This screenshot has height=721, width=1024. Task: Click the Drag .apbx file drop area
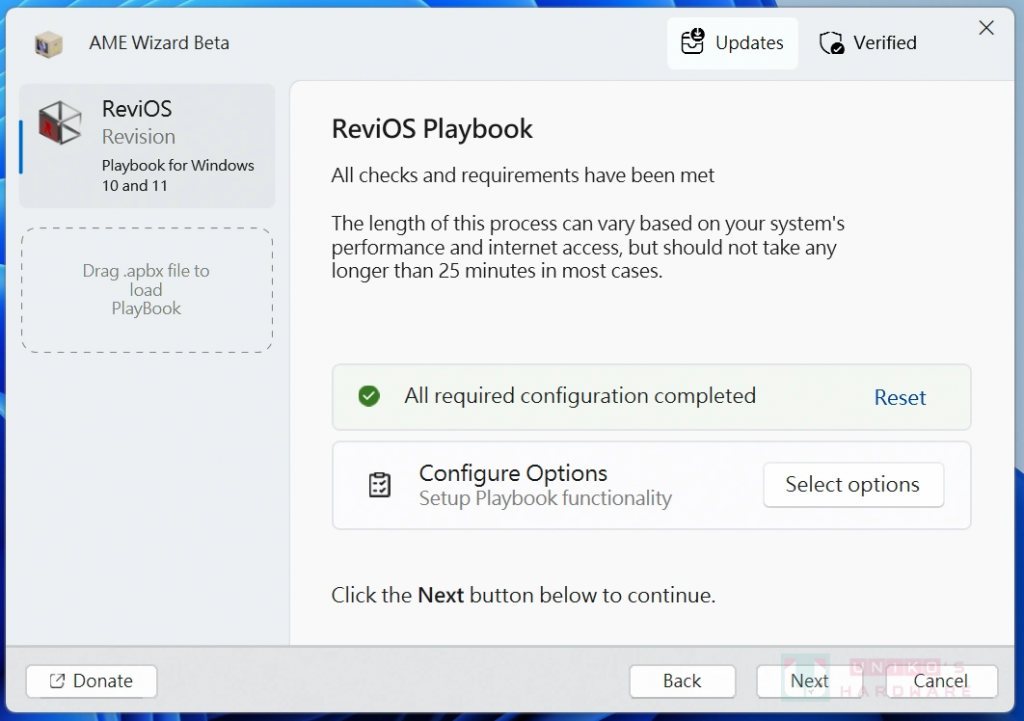pos(147,290)
